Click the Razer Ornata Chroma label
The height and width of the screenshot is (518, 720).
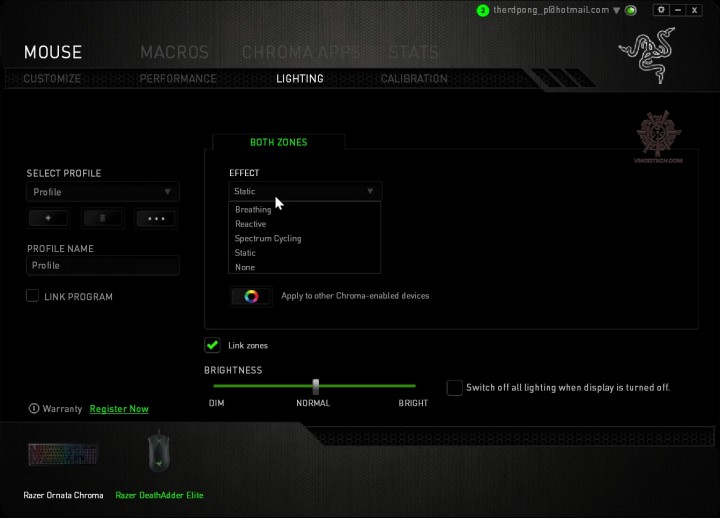coord(63,495)
